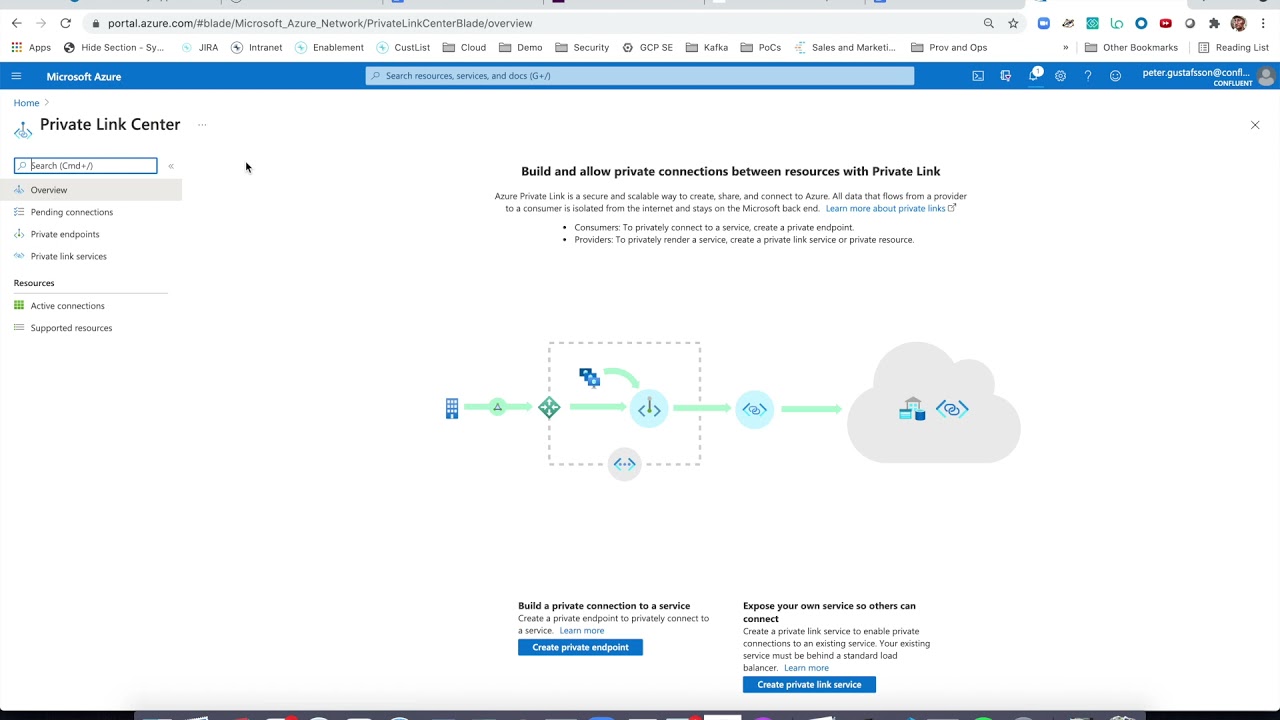Open the Other Bookmarks folder
This screenshot has height=720, width=1280.
tap(1131, 47)
